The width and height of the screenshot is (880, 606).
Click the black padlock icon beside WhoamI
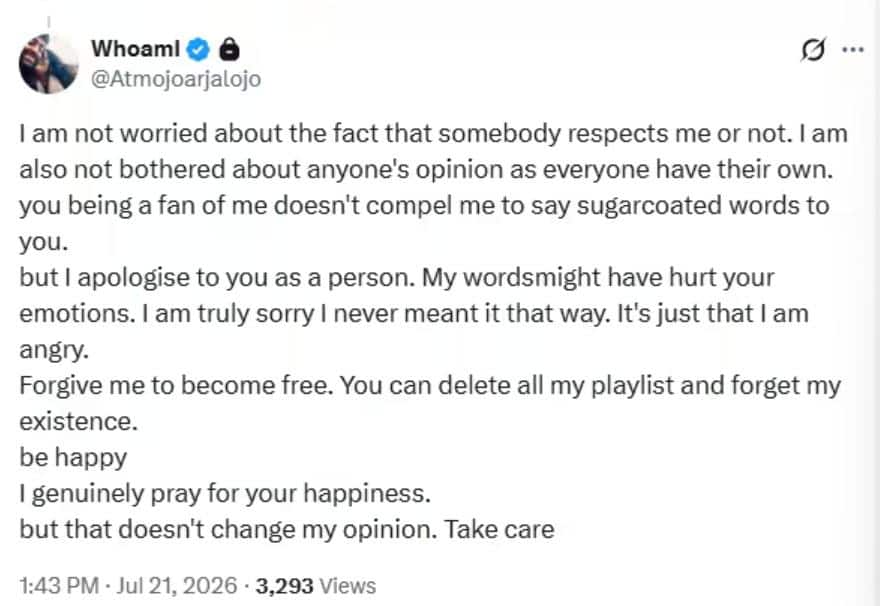(229, 49)
